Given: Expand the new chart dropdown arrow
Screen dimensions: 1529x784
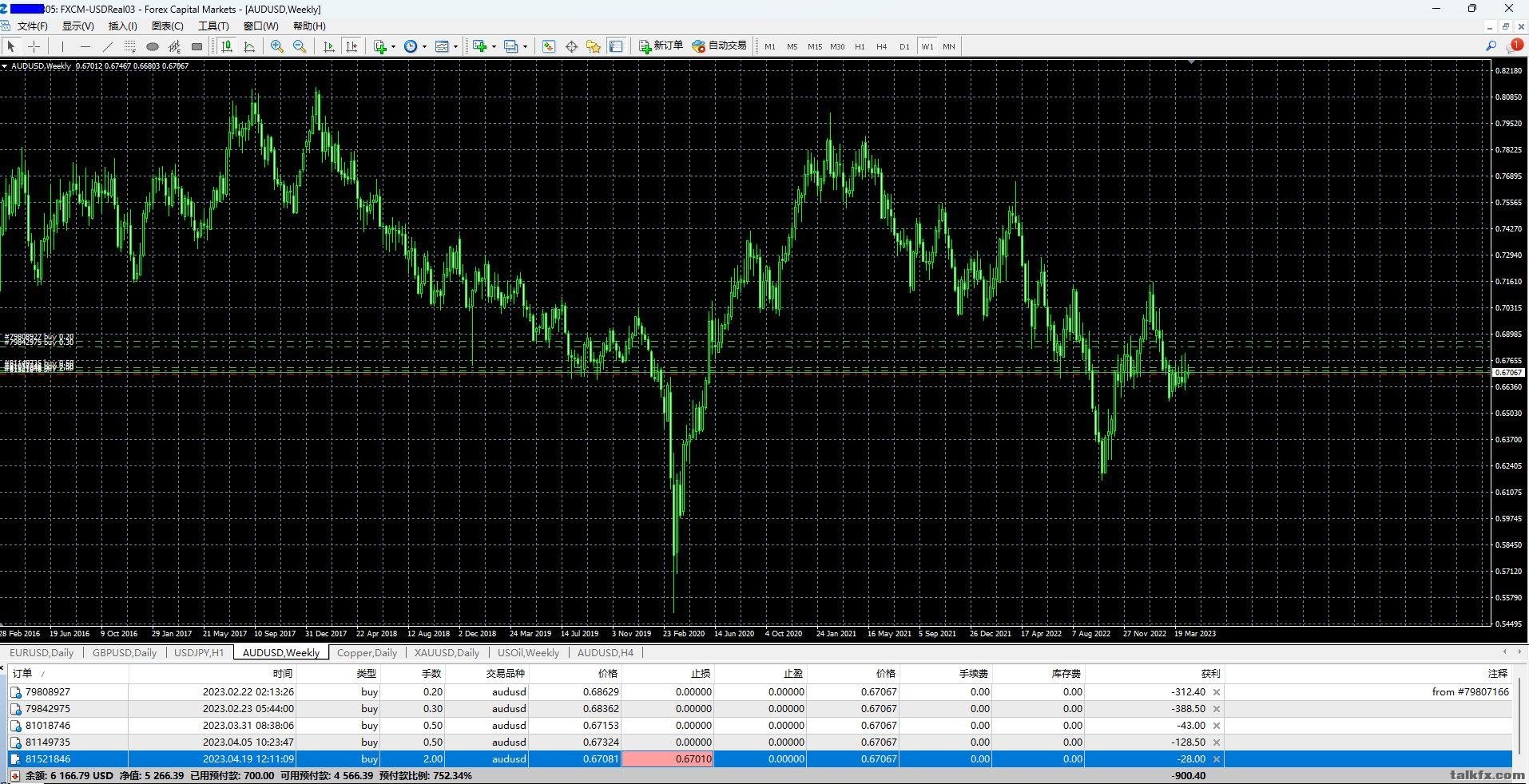Looking at the screenshot, I should pos(494,46).
